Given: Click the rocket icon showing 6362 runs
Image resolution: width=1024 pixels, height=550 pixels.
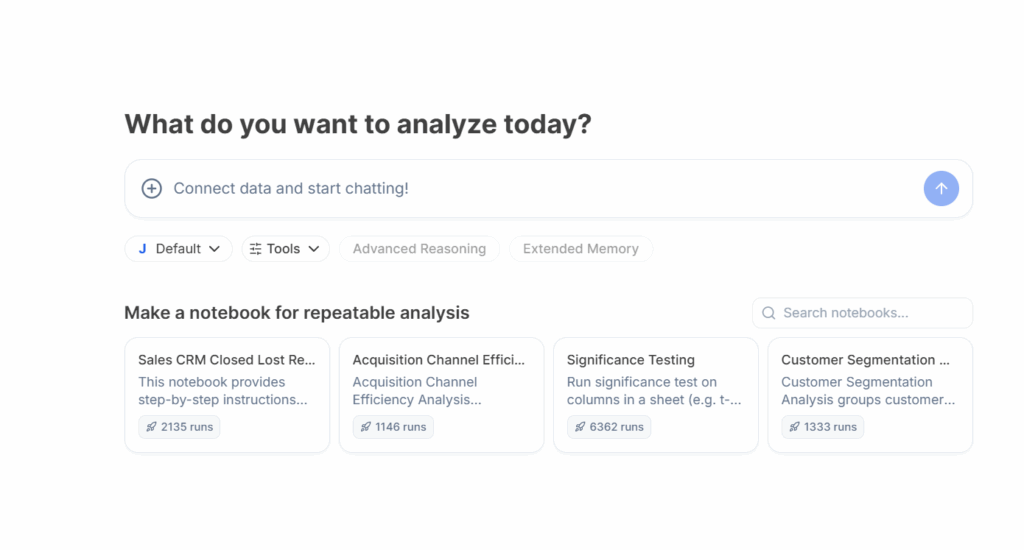Looking at the screenshot, I should (580, 427).
